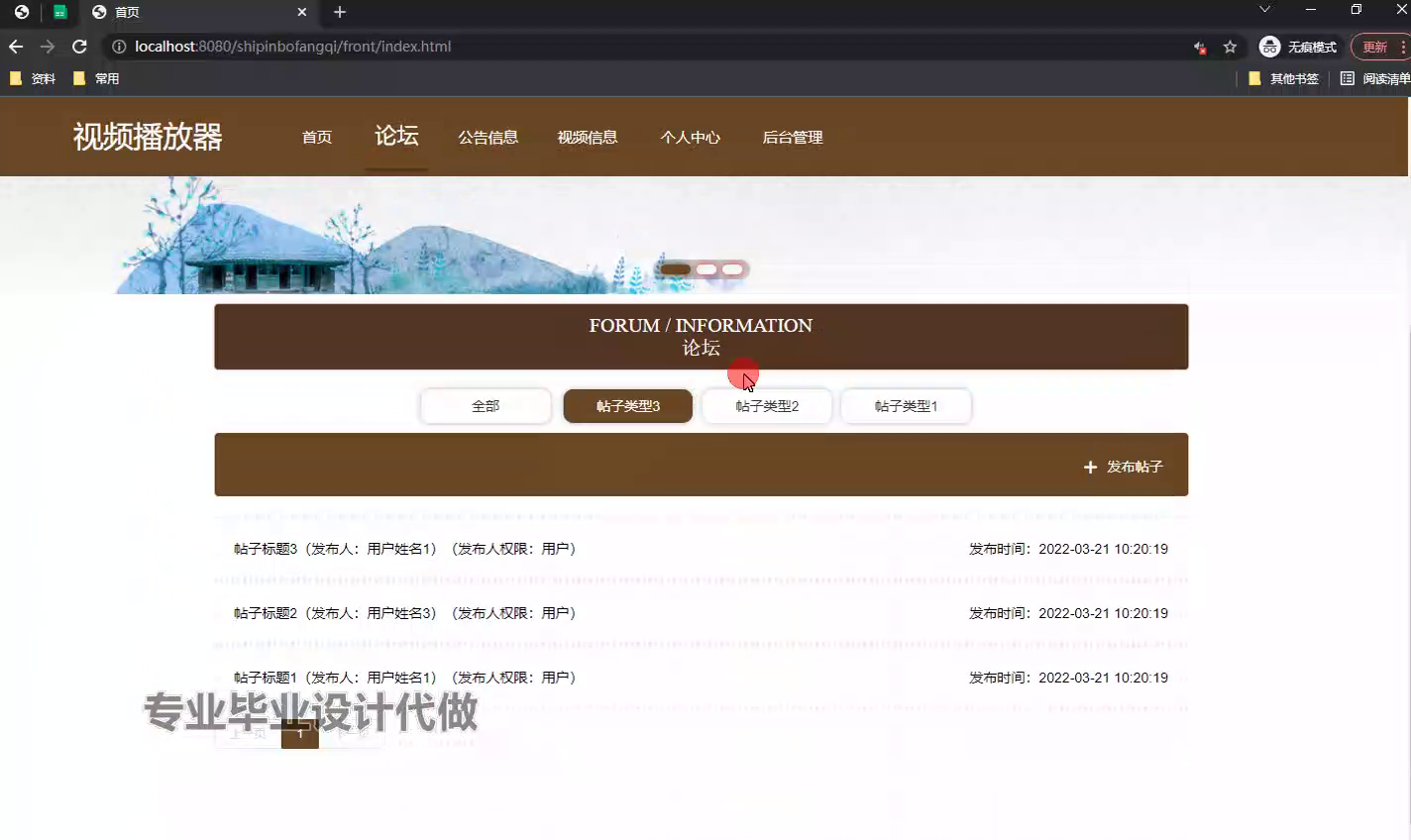Click the 发布帖子 publish post button
The image size is (1411, 840).
[x=1124, y=467]
